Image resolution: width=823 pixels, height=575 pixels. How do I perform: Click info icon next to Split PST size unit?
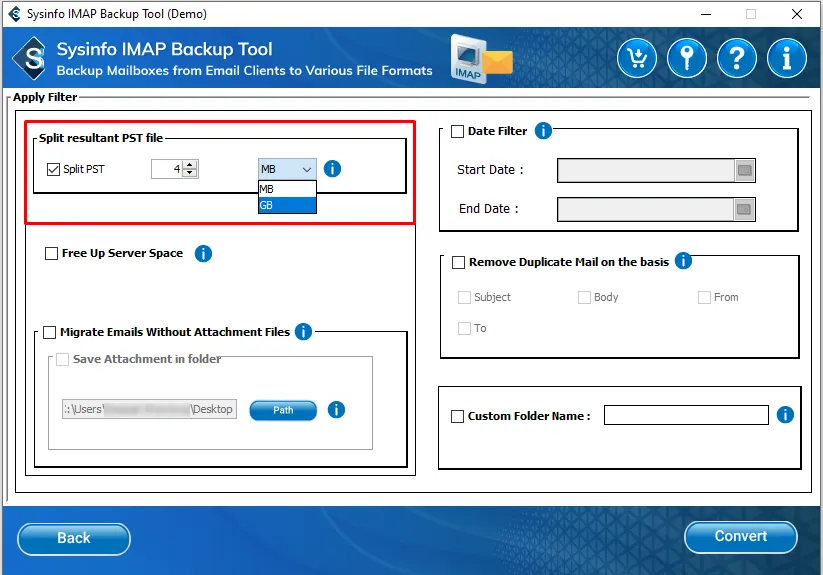coord(332,168)
